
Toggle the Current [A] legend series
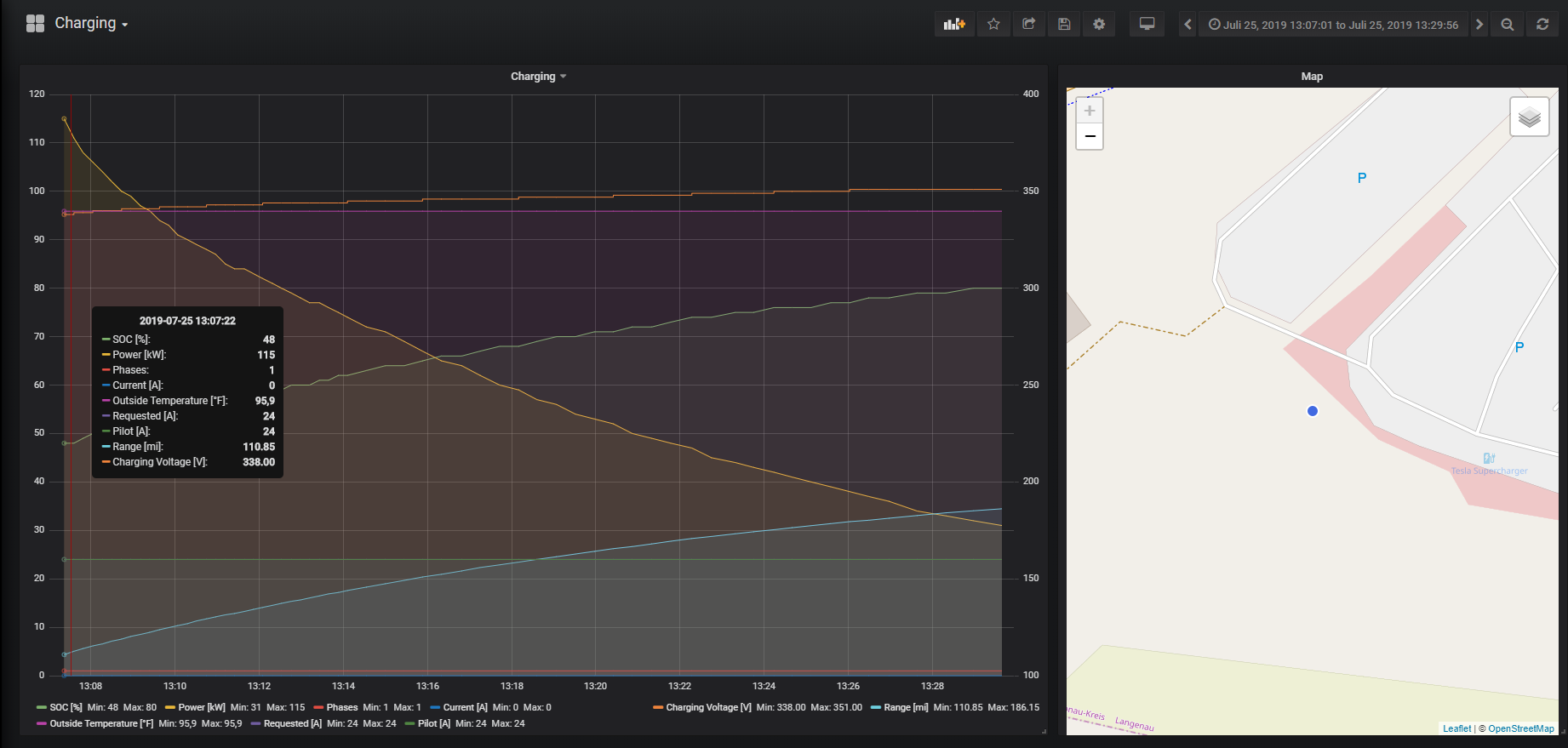pyautogui.click(x=465, y=707)
